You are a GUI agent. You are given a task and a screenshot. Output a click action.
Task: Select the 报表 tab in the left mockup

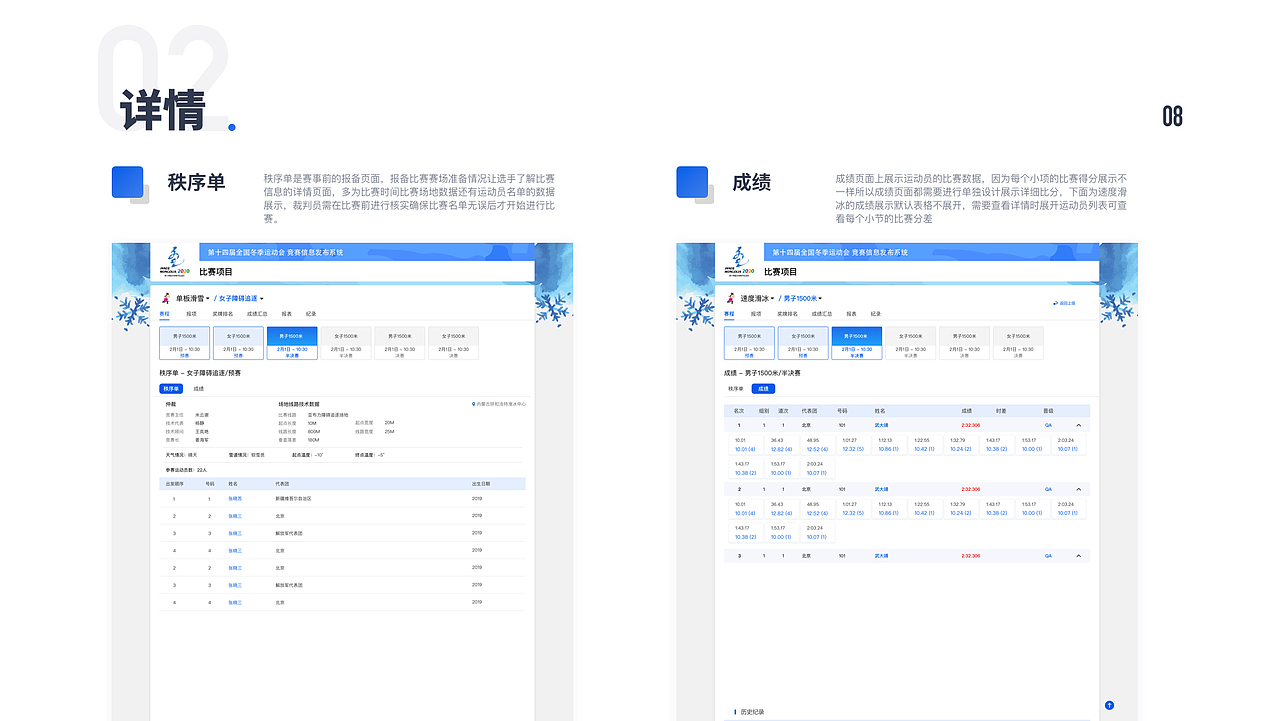tap(287, 314)
